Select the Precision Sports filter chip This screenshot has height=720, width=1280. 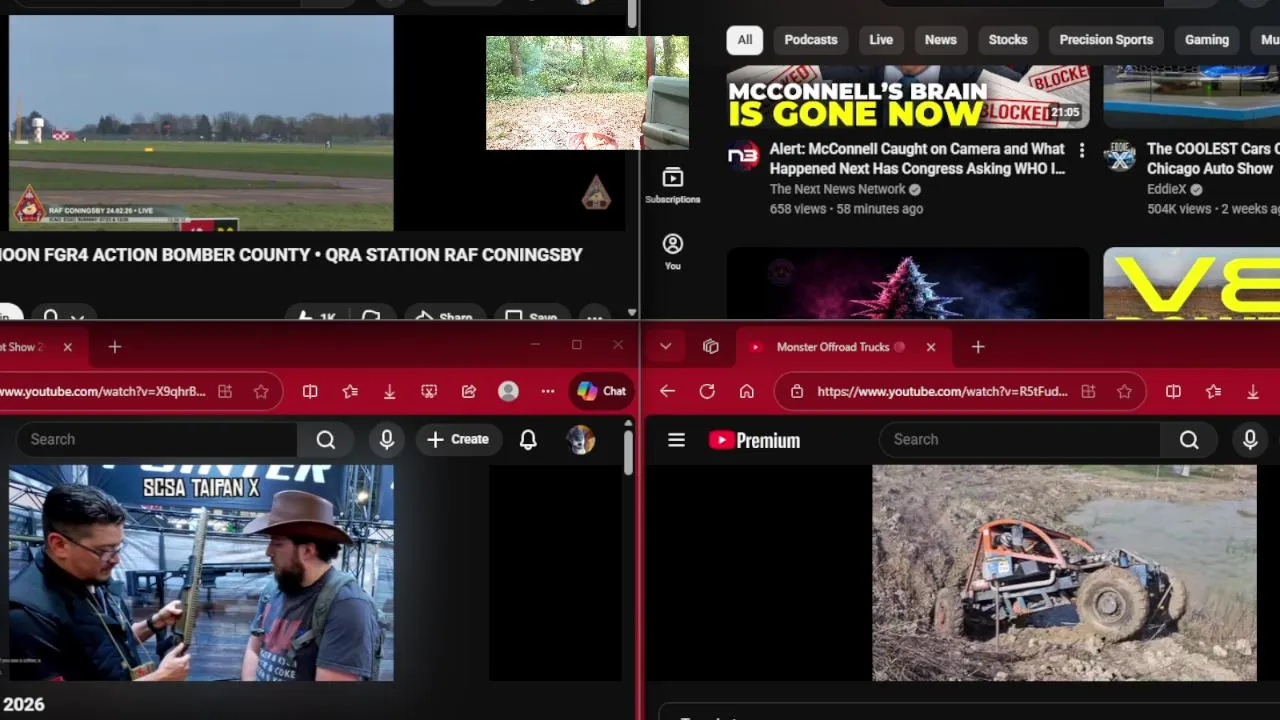(x=1106, y=40)
